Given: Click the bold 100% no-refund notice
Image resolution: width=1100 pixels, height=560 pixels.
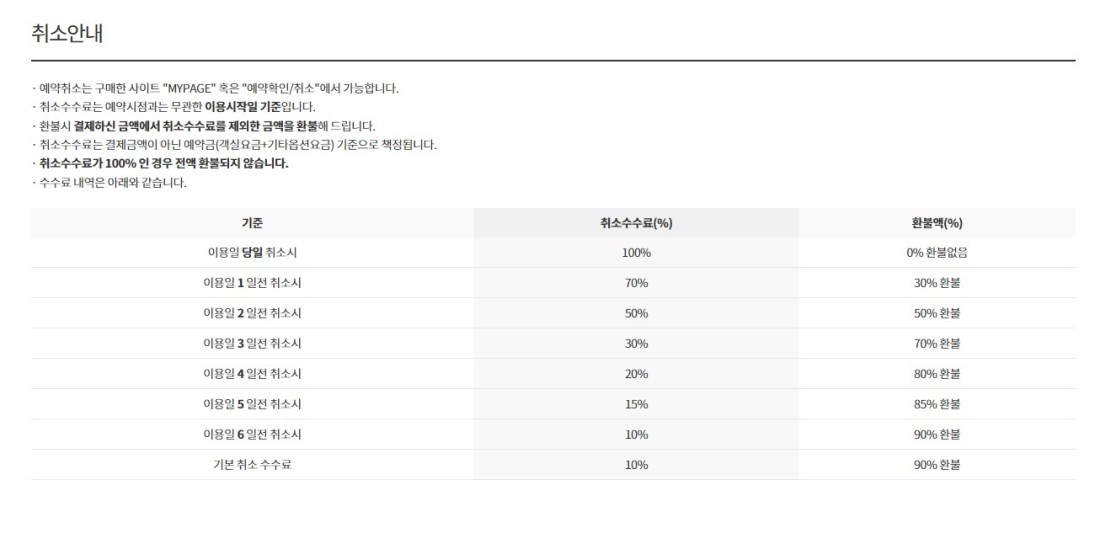Looking at the screenshot, I should click(x=161, y=164).
